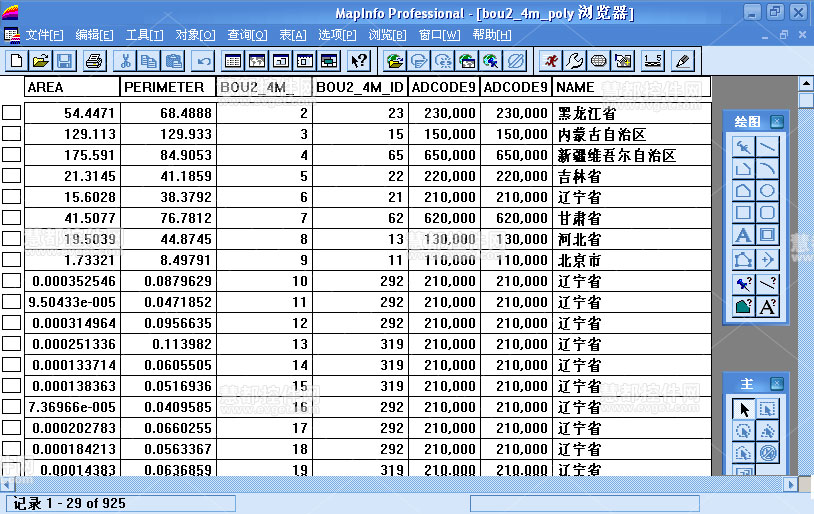Activate the Radius Select tool
The height and width of the screenshot is (514, 814).
tap(743, 431)
